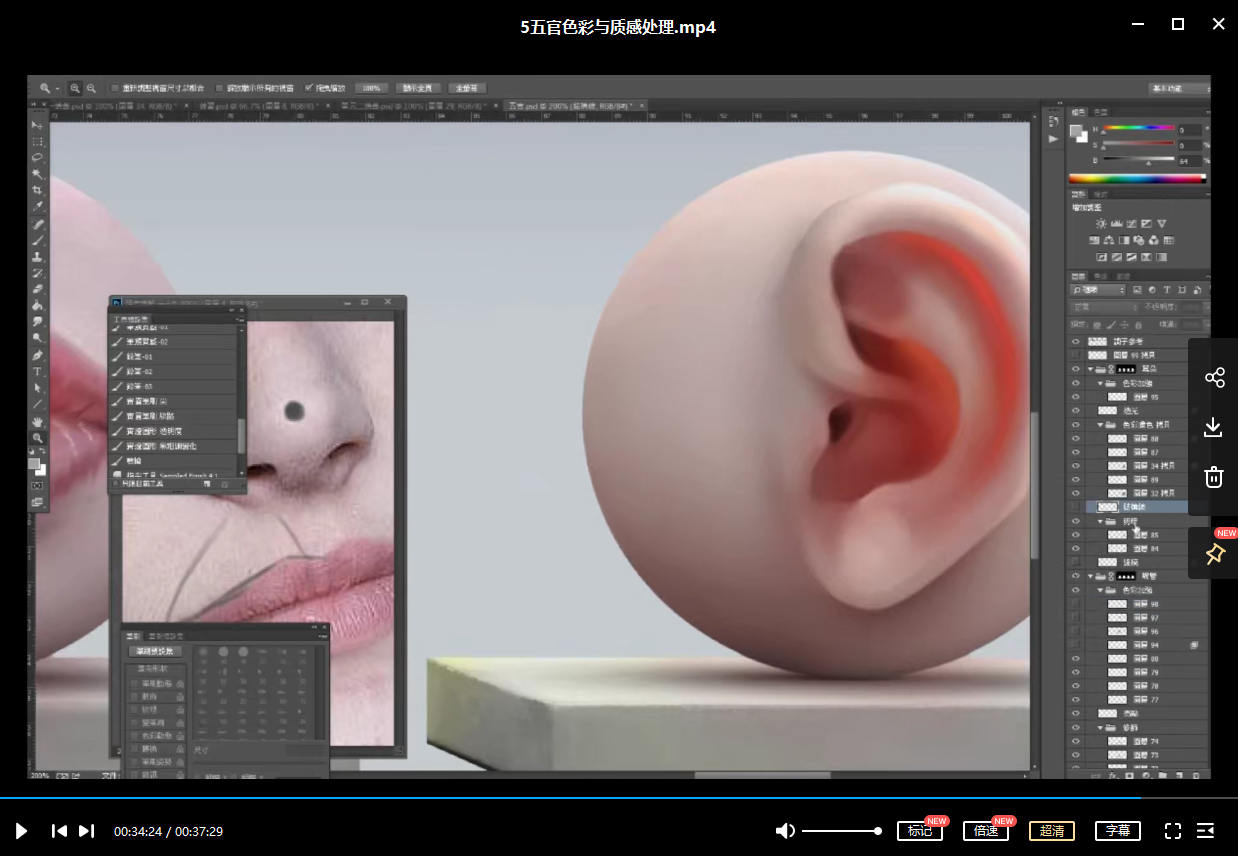Image resolution: width=1238 pixels, height=856 pixels.
Task: Toggle the 字幕 subtitles option
Action: (x=1118, y=831)
